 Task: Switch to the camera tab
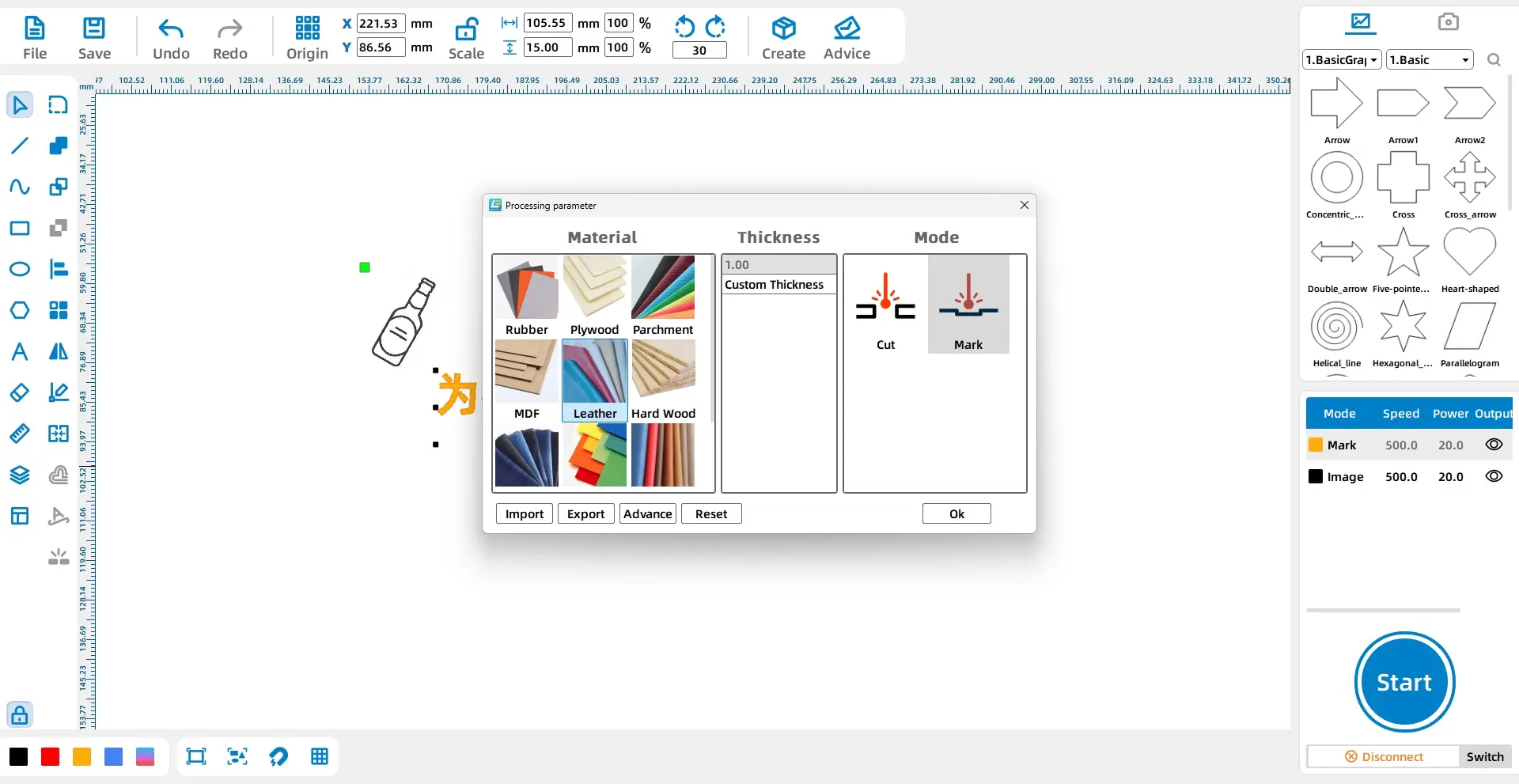(x=1448, y=21)
